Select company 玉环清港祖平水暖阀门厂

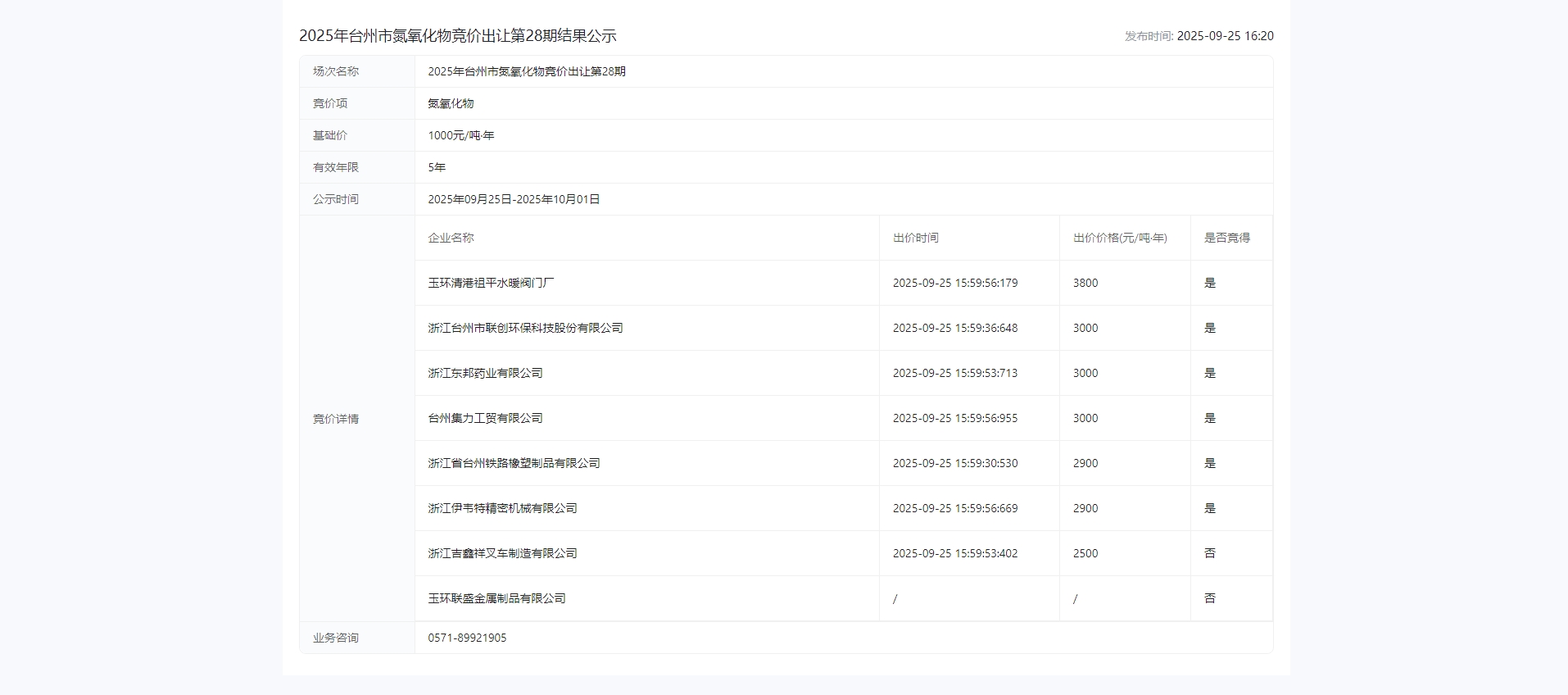491,283
